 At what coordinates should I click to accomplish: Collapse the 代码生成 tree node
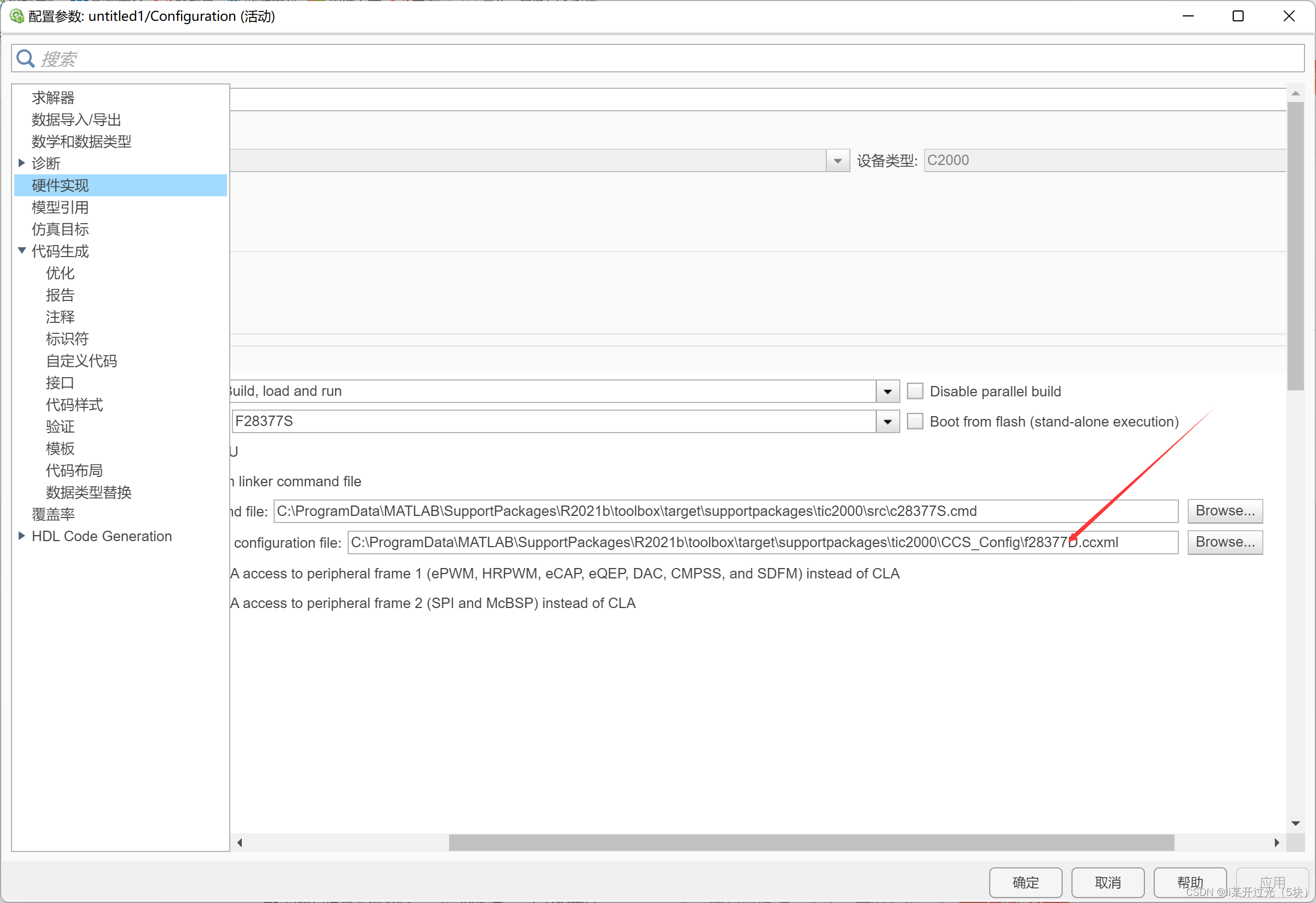tap(21, 251)
